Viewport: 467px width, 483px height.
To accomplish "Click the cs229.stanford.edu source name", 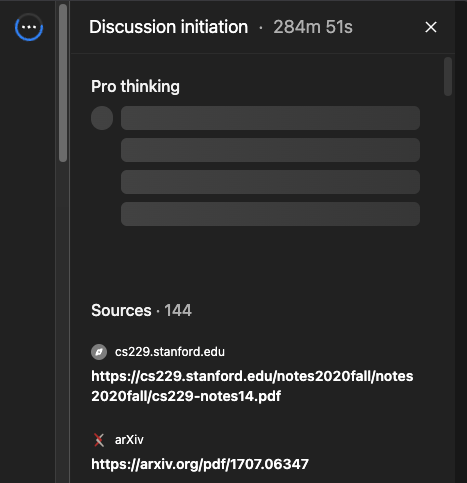I will click(x=170, y=352).
